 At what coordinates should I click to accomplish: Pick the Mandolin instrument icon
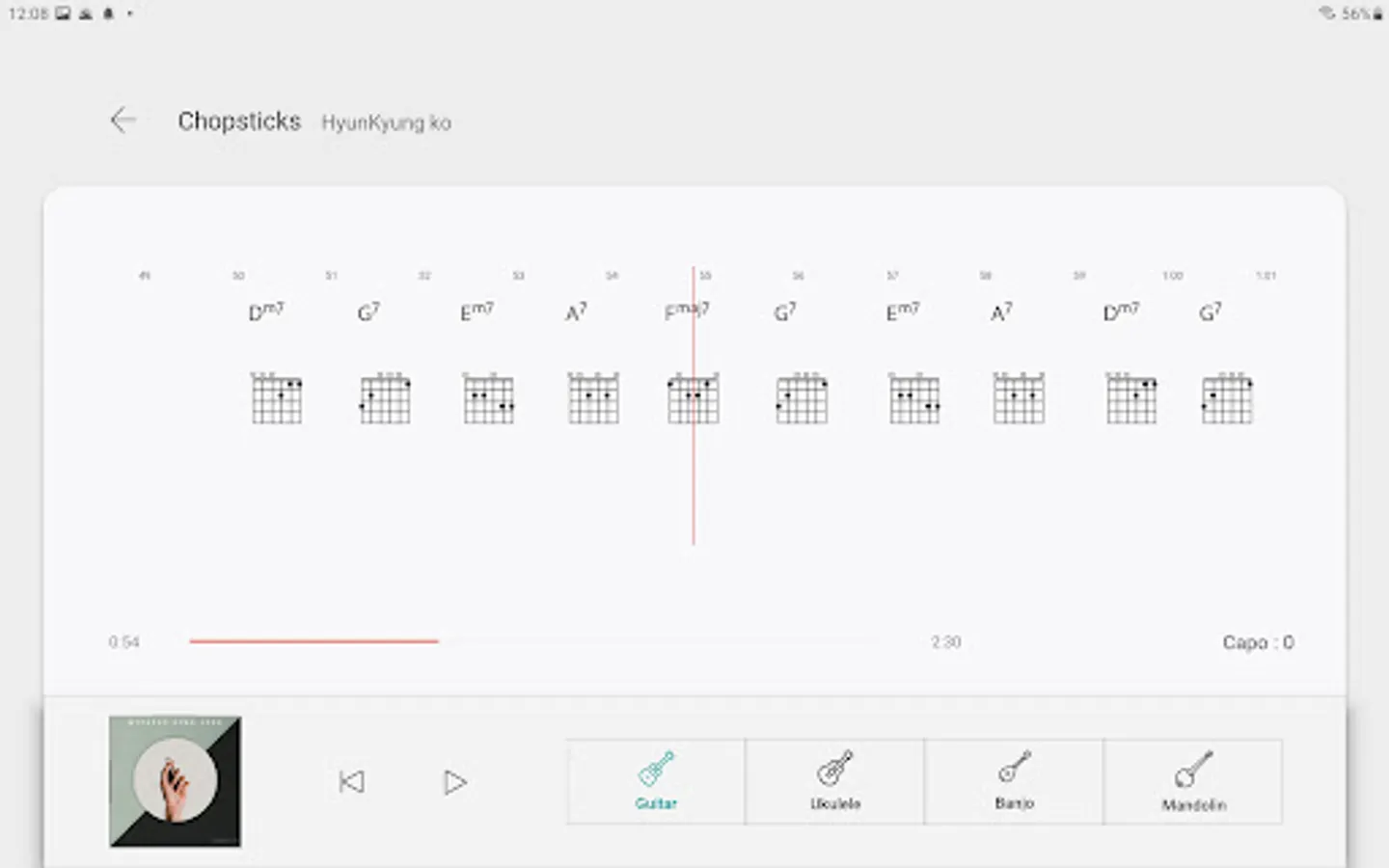pyautogui.click(x=1193, y=780)
